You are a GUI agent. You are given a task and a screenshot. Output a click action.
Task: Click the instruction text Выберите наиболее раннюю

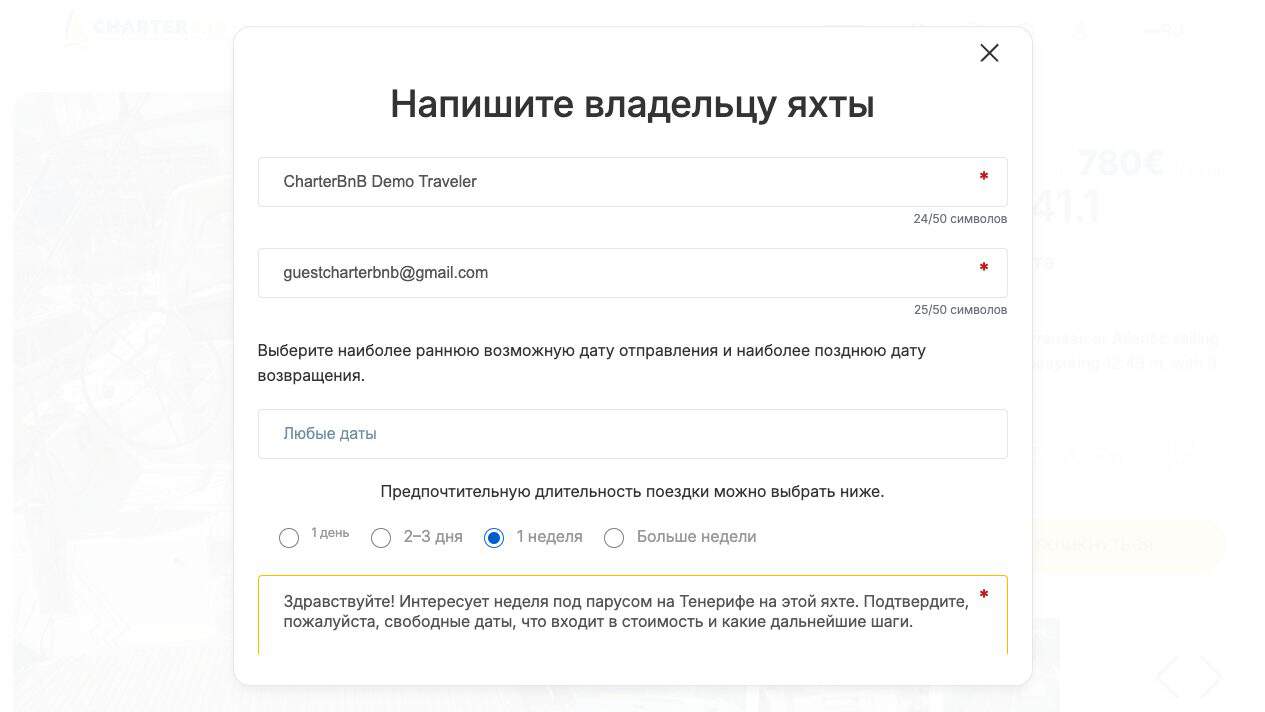592,363
